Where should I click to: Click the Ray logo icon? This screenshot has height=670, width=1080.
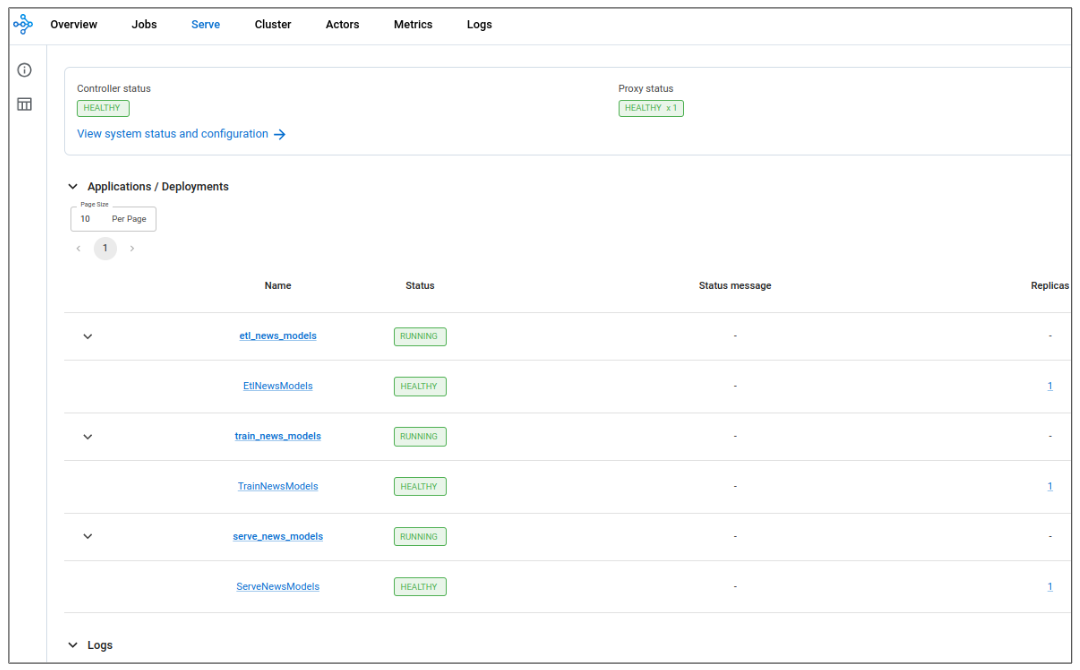click(x=22, y=25)
